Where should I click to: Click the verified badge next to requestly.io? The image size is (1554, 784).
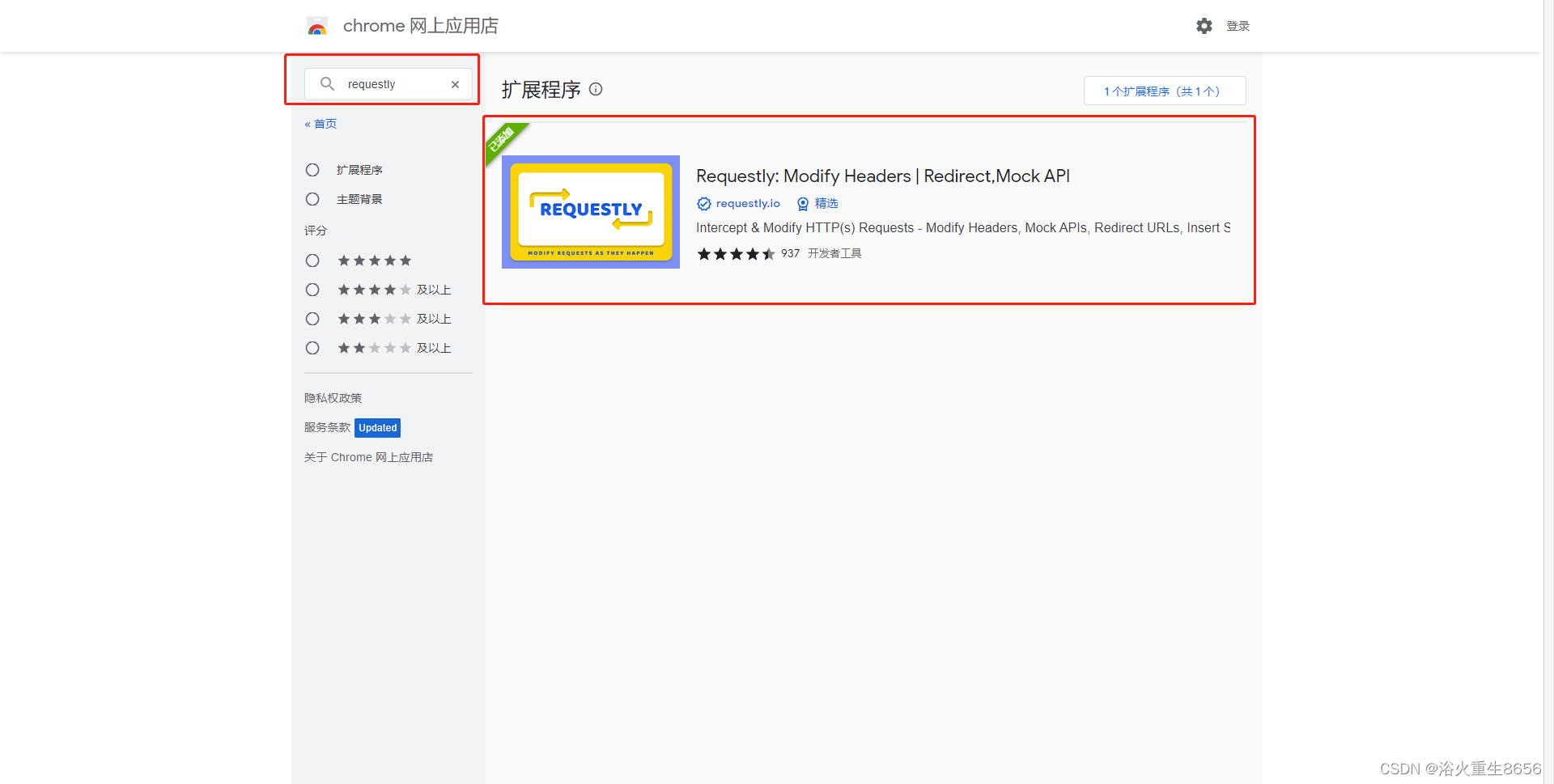[704, 204]
